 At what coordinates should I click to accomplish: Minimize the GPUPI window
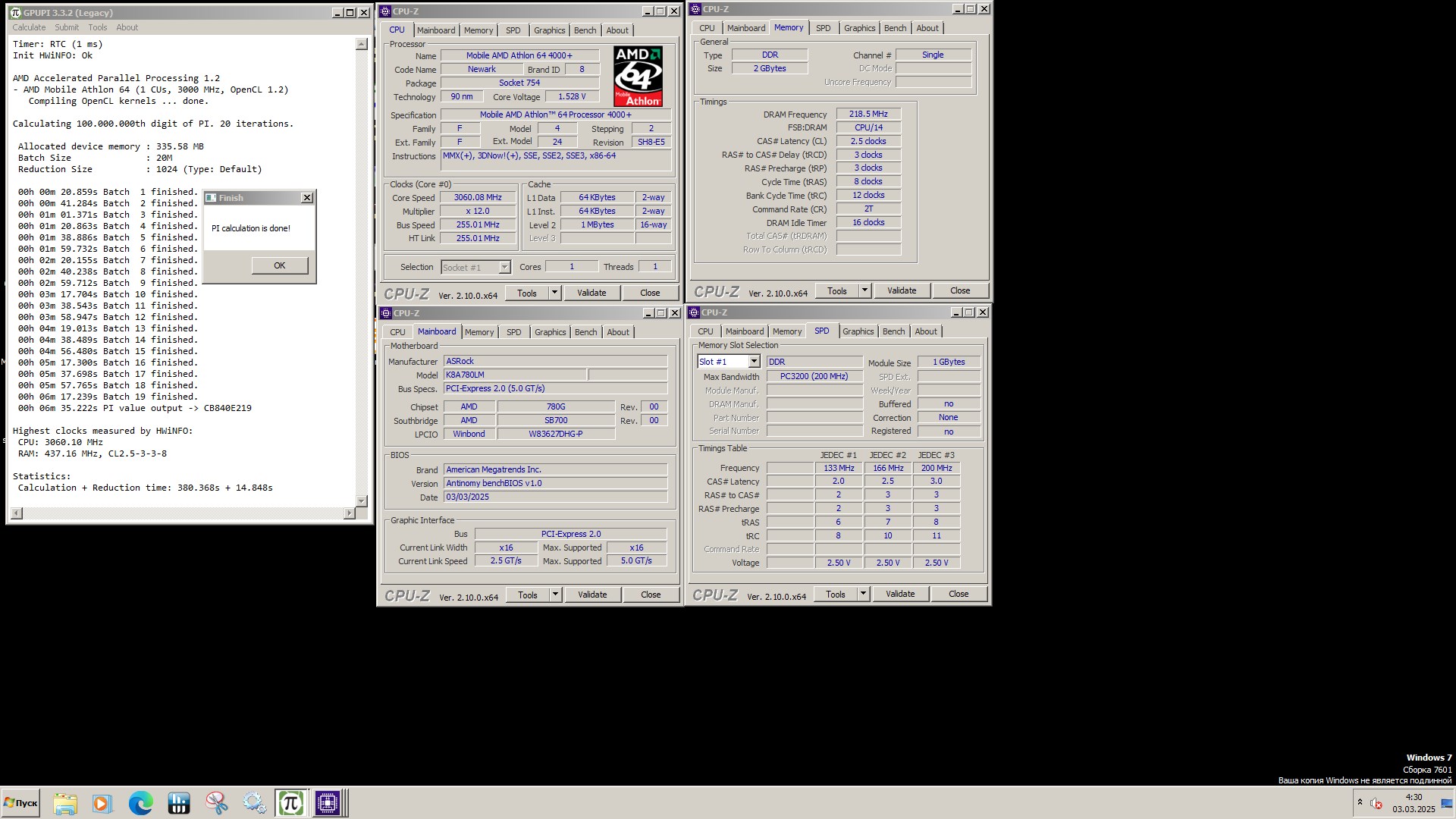point(337,12)
